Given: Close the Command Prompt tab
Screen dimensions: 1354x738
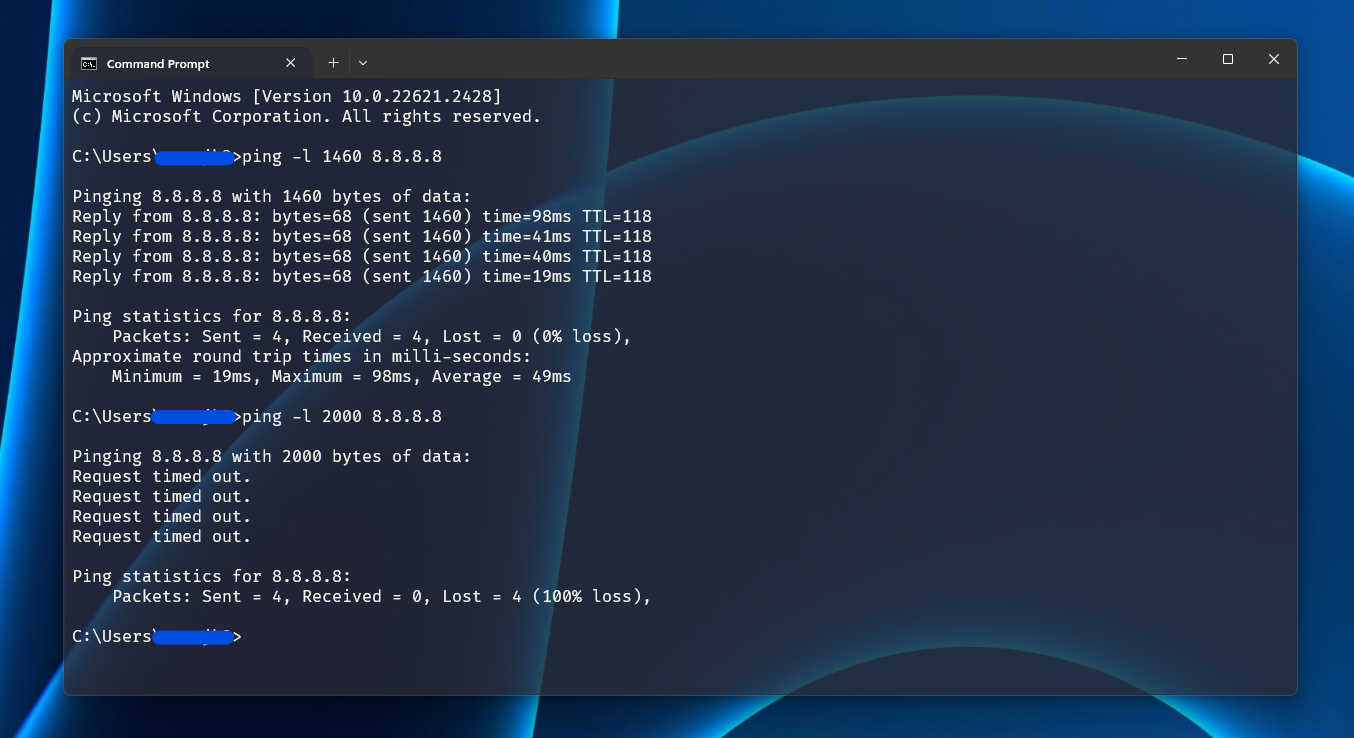Looking at the screenshot, I should pyautogui.click(x=290, y=62).
